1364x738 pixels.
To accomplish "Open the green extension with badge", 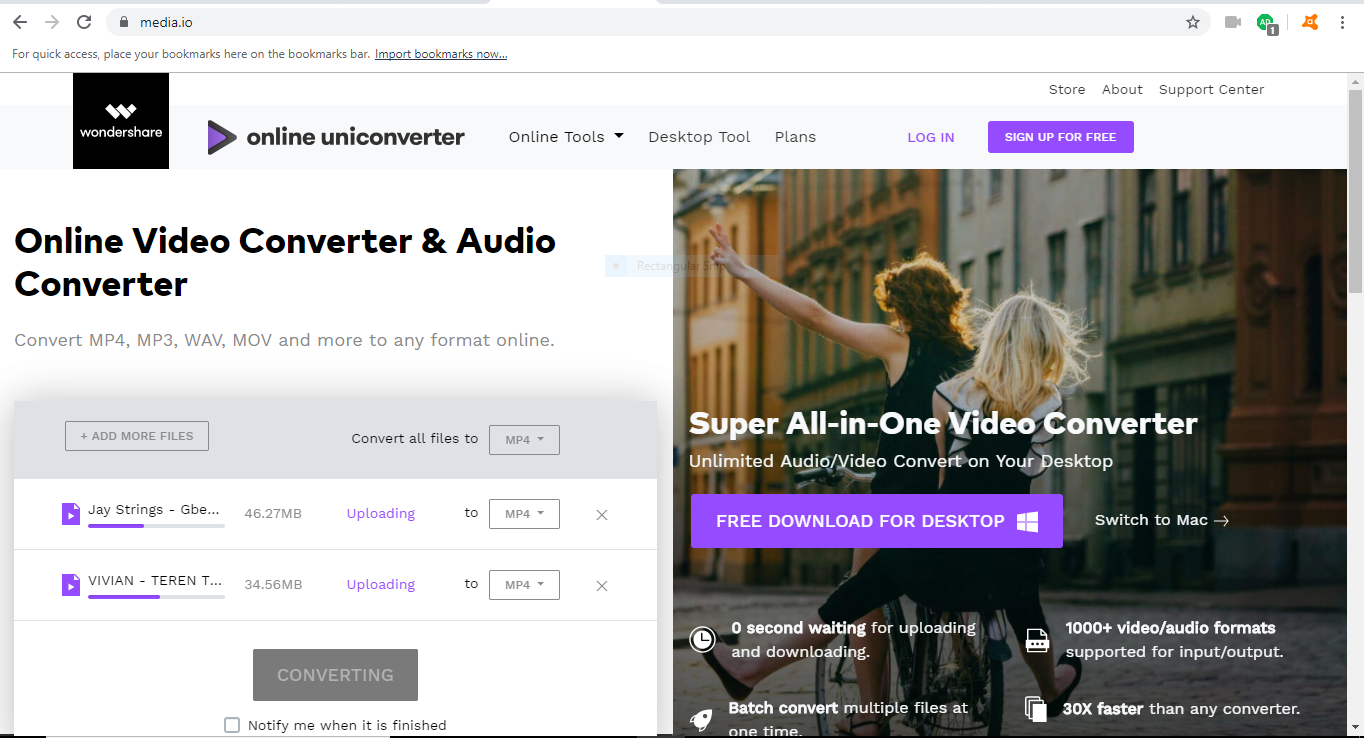I will pyautogui.click(x=1267, y=23).
